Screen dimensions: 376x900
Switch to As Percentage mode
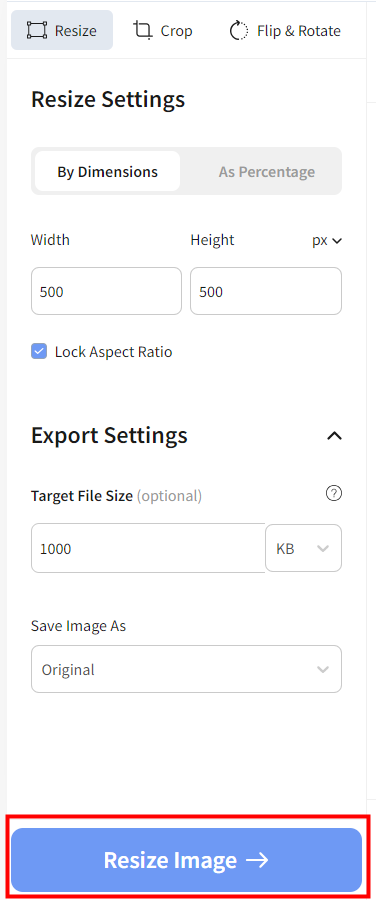pyautogui.click(x=266, y=171)
